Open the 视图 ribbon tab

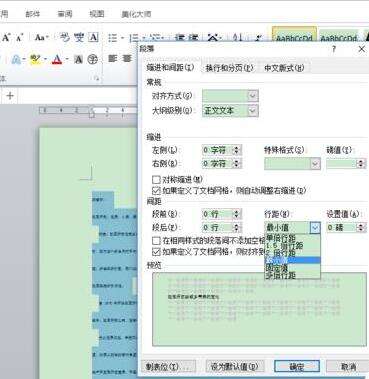(x=97, y=14)
